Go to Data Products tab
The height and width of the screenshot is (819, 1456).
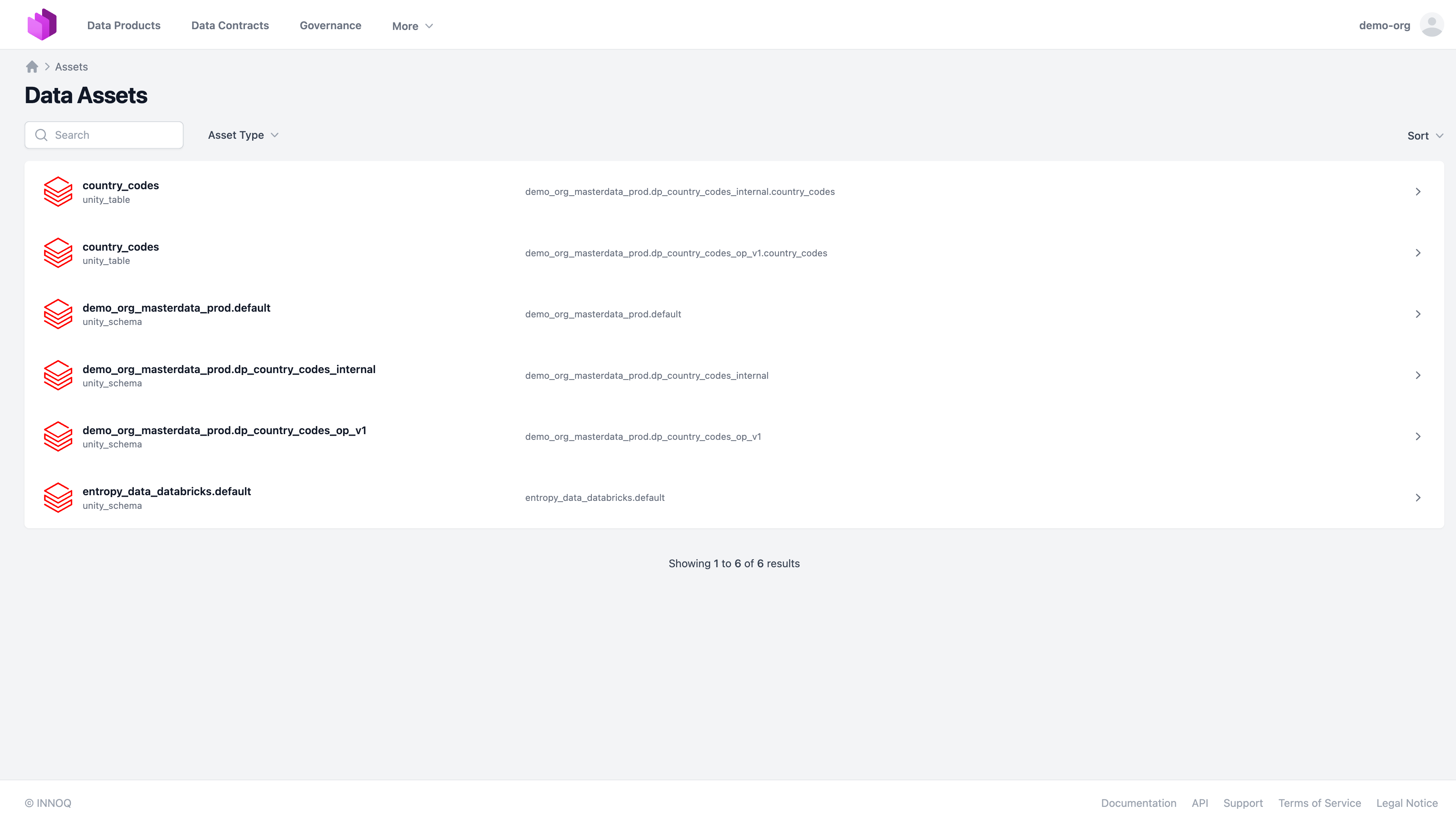point(124,25)
